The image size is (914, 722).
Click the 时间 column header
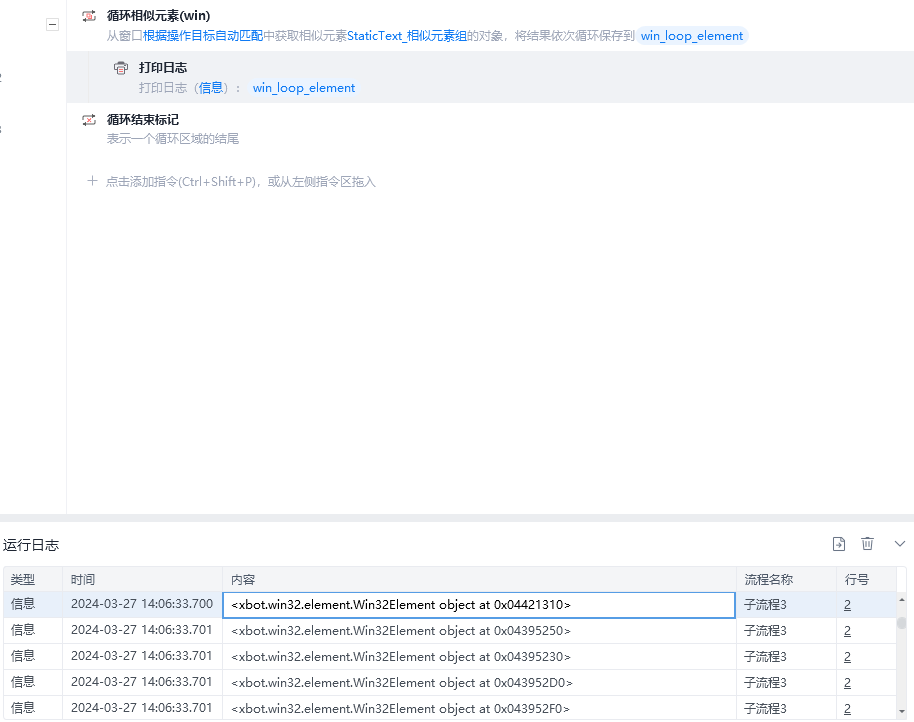click(x=83, y=580)
